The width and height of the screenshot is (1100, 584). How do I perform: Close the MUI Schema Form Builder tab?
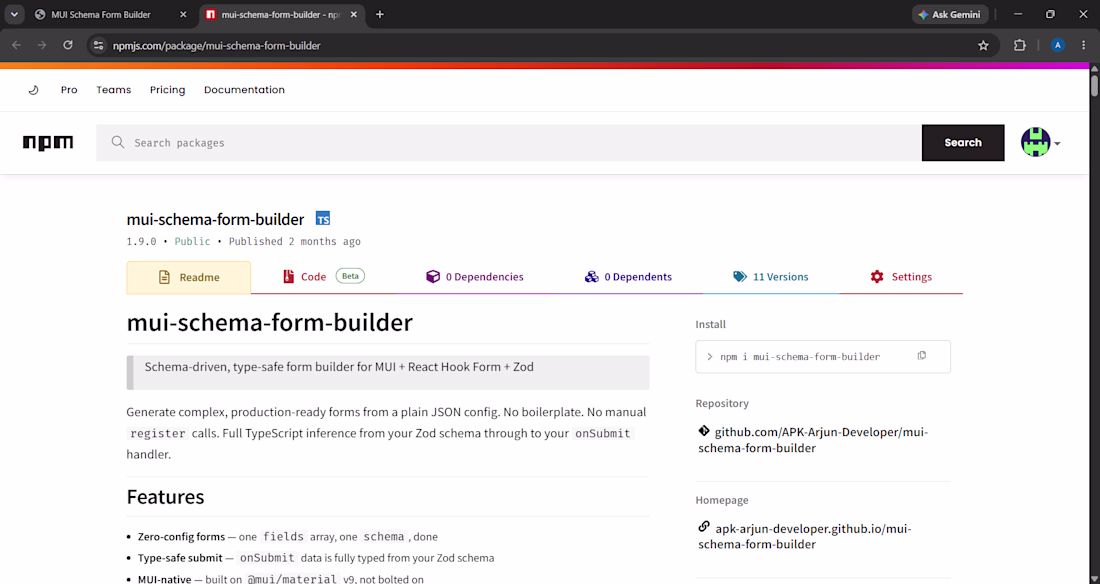[x=183, y=14]
